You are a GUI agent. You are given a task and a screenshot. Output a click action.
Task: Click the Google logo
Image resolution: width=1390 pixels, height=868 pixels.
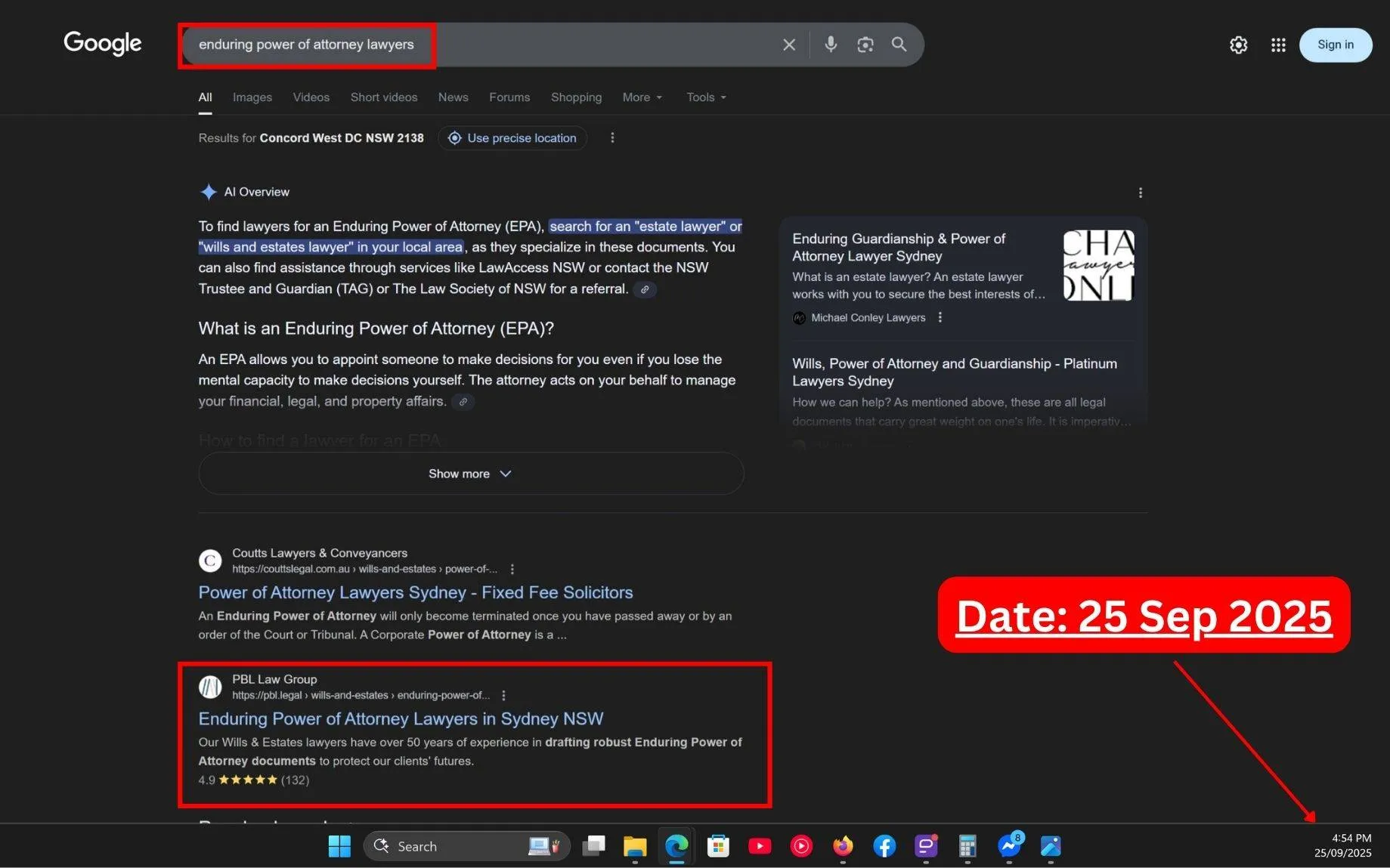(102, 43)
